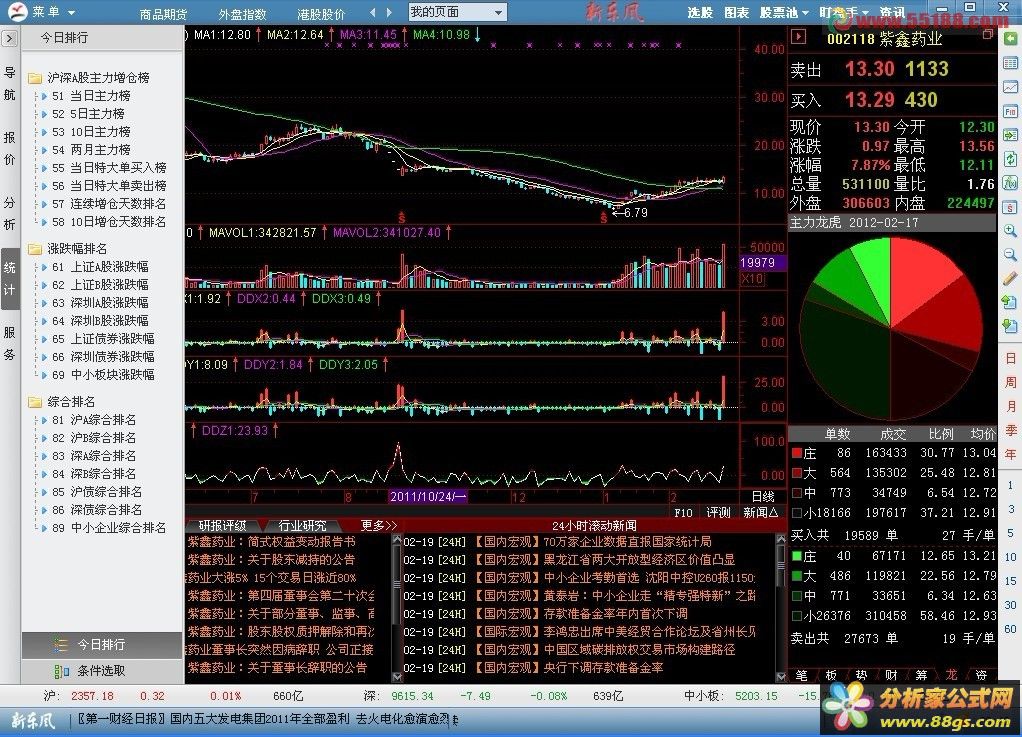This screenshot has width=1022, height=737.
Task: Select the 15 minute period
Action: tap(1010, 581)
